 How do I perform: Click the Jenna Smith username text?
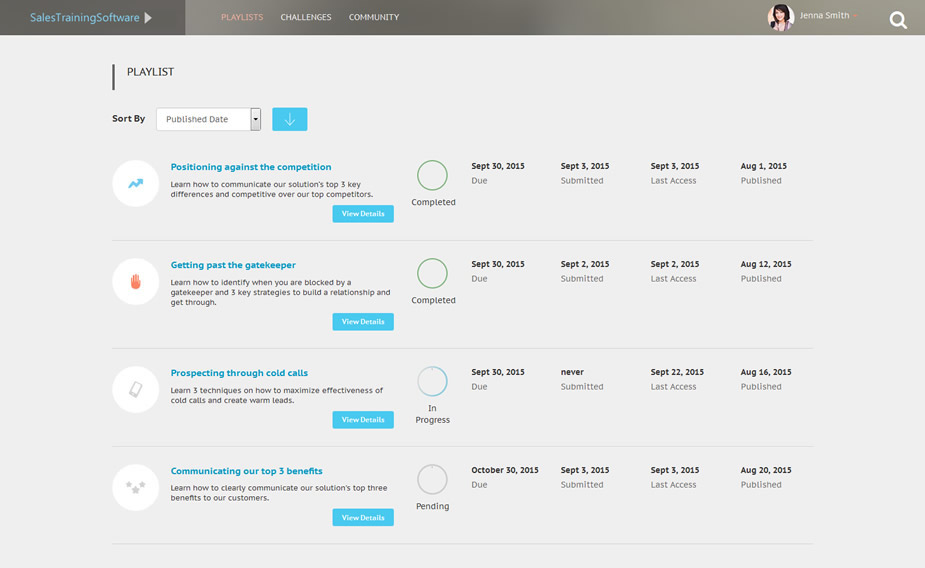pos(824,15)
